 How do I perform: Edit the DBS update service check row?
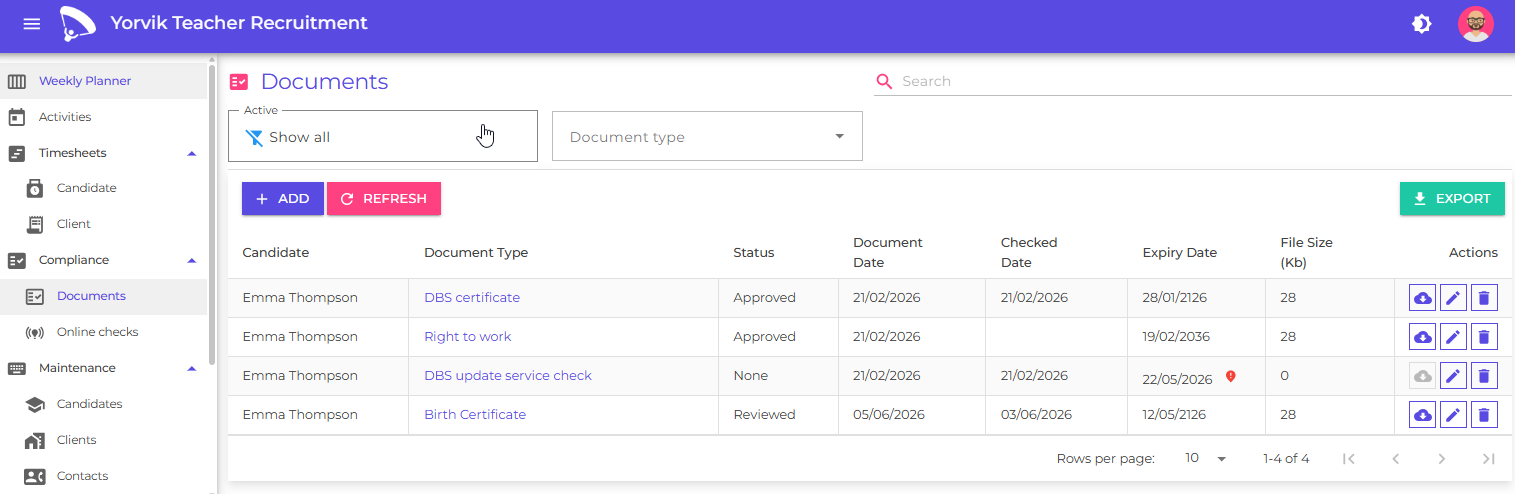[1453, 376]
